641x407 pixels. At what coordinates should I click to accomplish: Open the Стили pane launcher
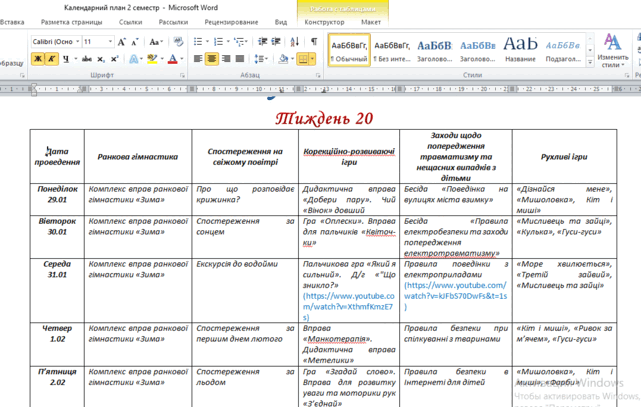pos(627,75)
